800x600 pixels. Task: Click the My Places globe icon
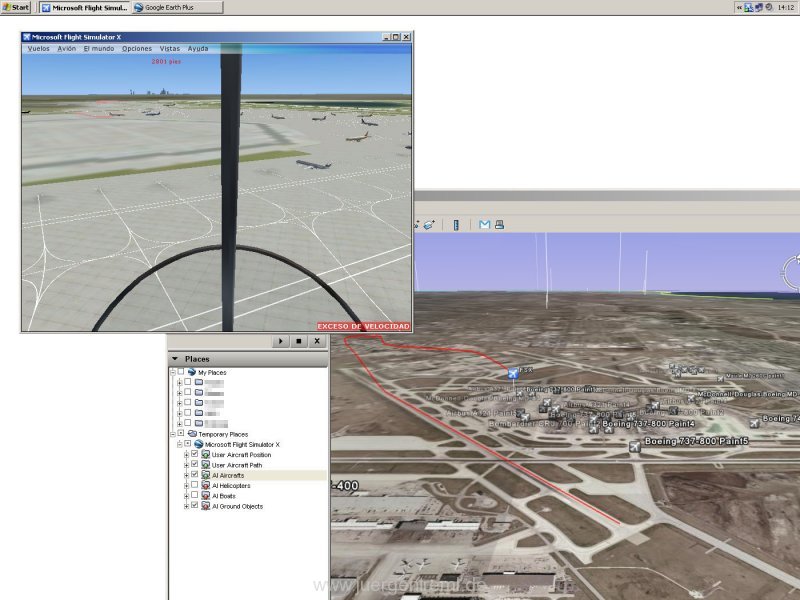coord(192,372)
